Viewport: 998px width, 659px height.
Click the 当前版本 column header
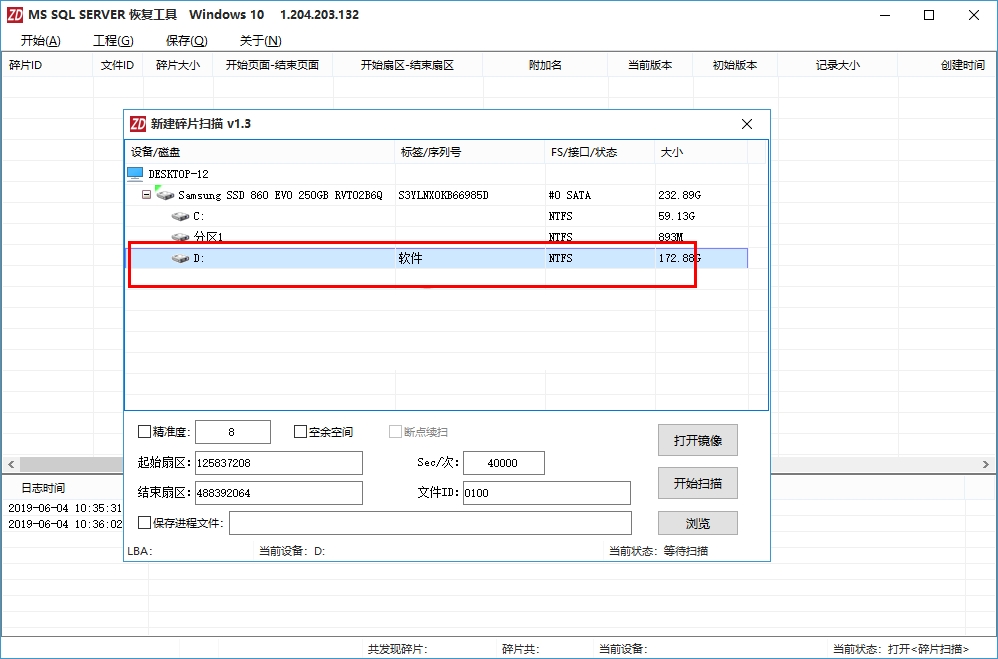650,65
